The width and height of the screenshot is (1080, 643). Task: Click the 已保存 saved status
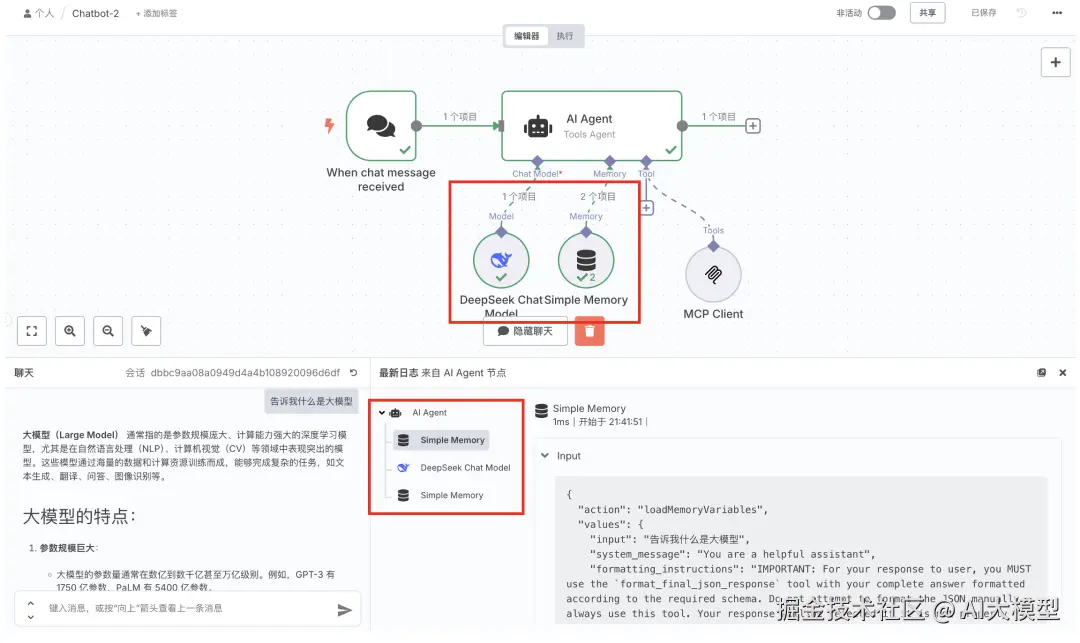(984, 13)
